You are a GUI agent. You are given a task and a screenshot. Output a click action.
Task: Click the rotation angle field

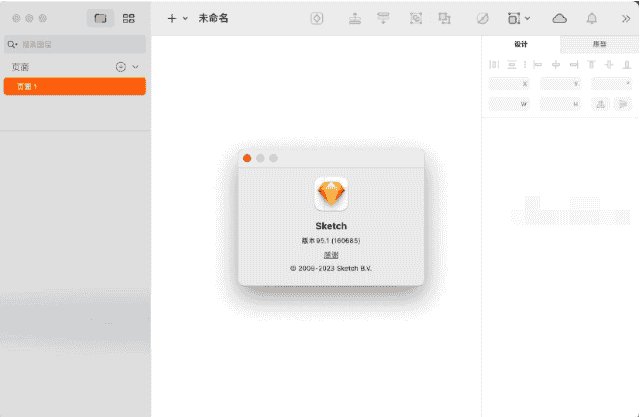[611, 84]
